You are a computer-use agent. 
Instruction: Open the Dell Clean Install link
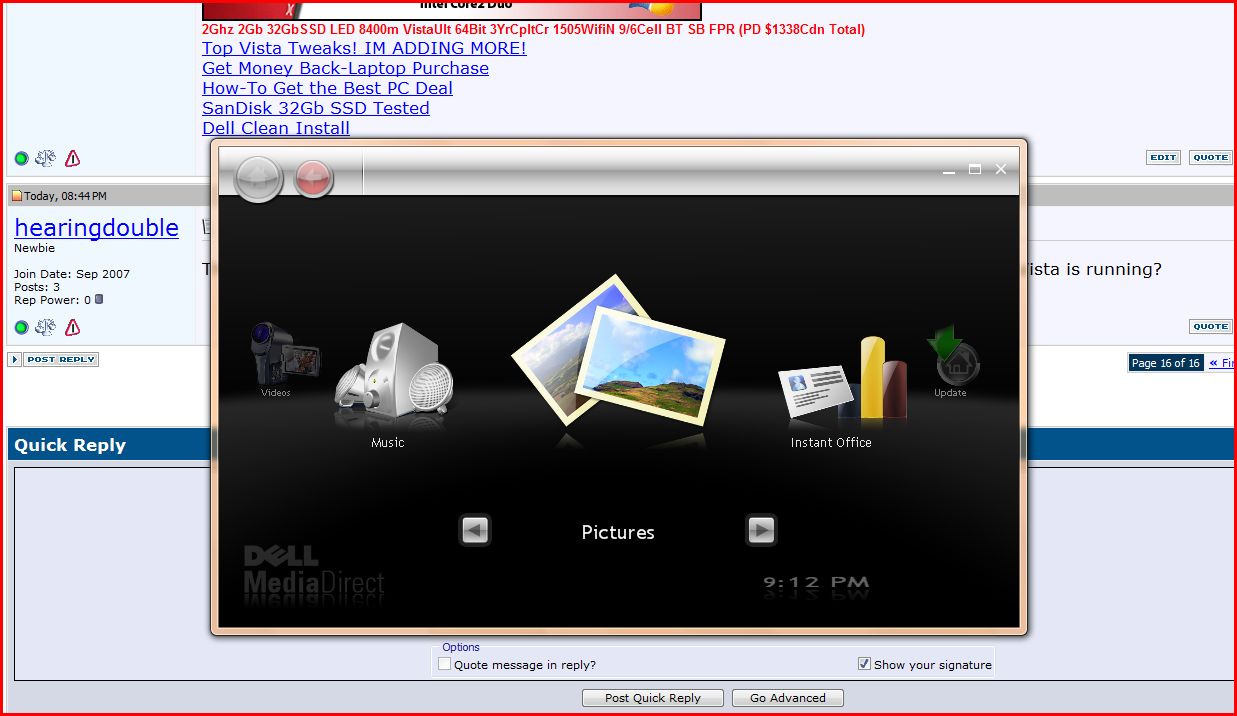click(276, 128)
